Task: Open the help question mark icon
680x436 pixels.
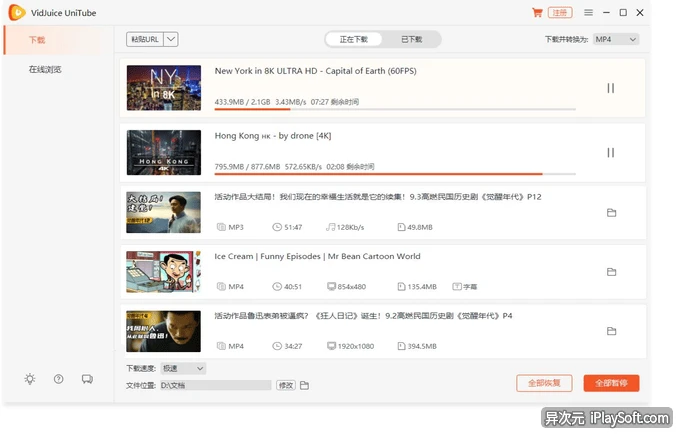Action: (59, 379)
